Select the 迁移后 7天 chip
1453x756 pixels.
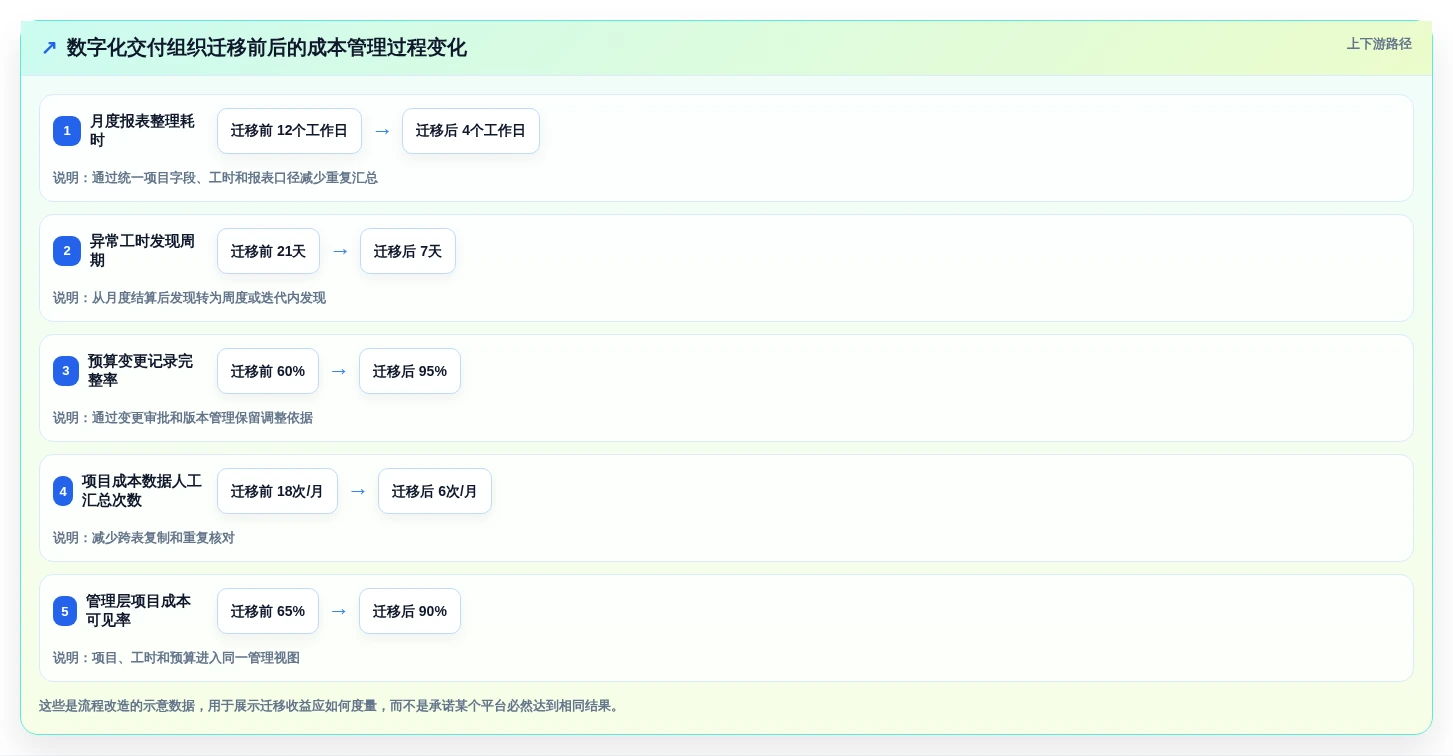(x=408, y=251)
